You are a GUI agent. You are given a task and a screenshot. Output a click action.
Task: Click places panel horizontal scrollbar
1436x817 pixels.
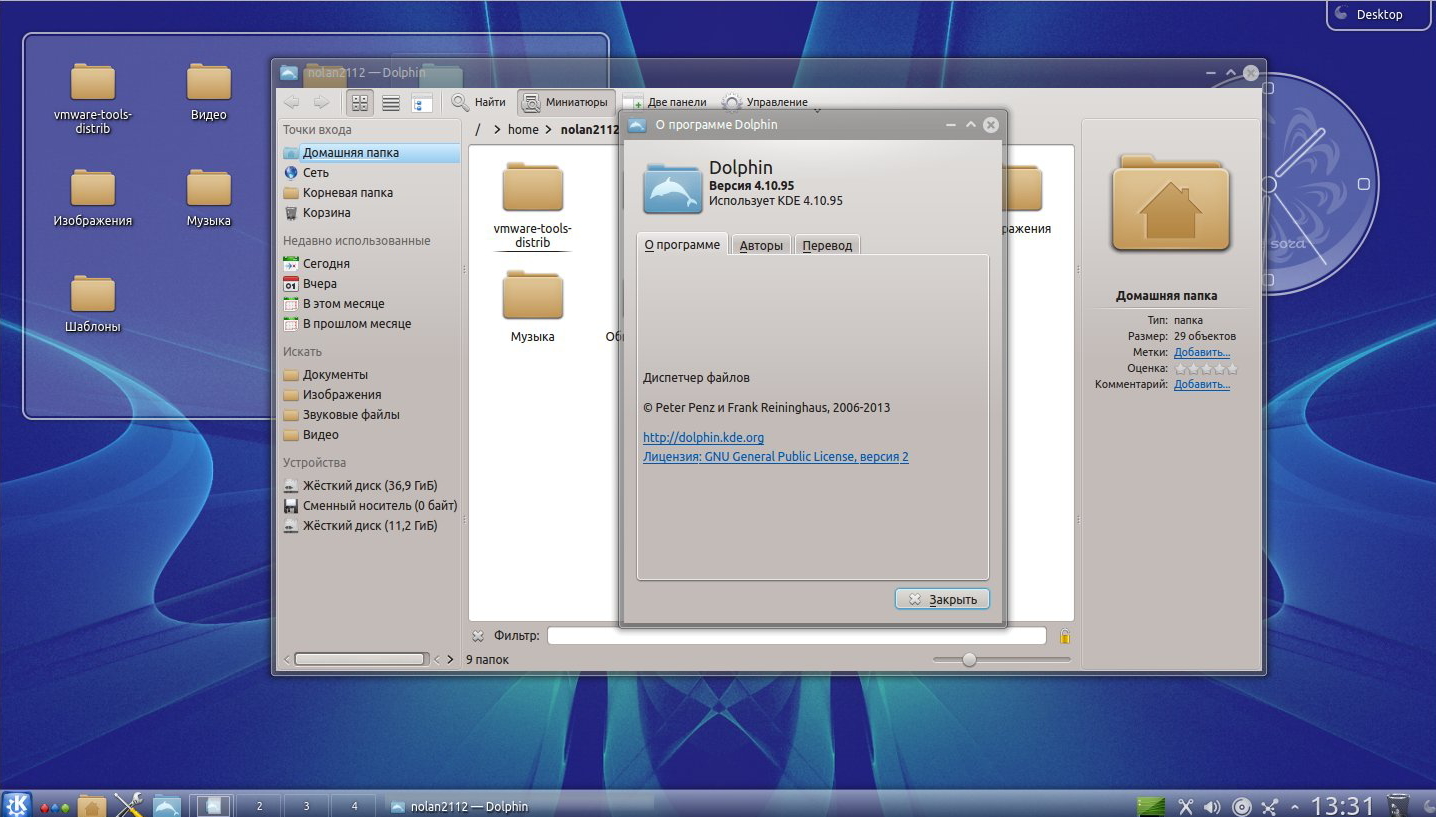360,659
